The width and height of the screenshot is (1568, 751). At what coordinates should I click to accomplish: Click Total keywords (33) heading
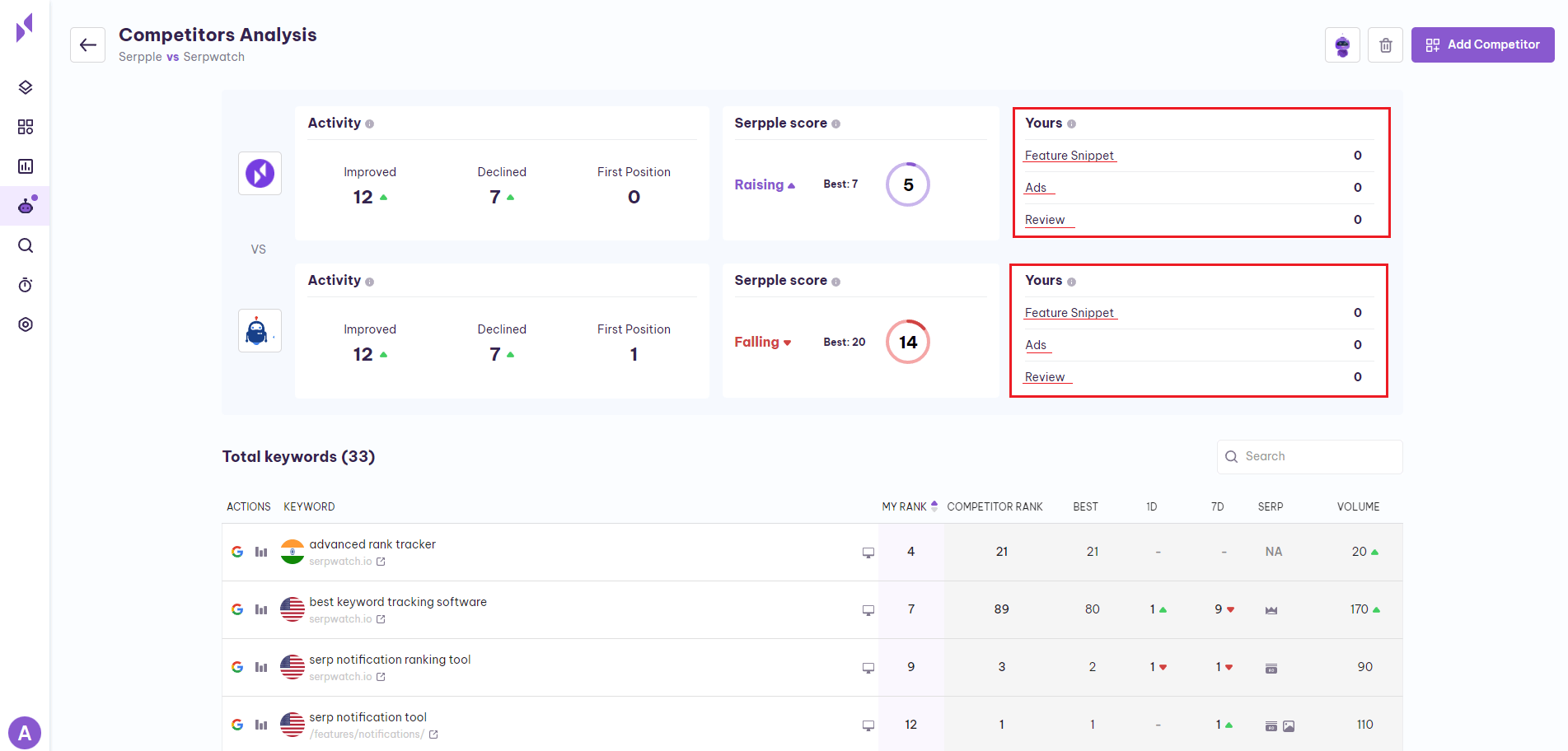coord(298,456)
